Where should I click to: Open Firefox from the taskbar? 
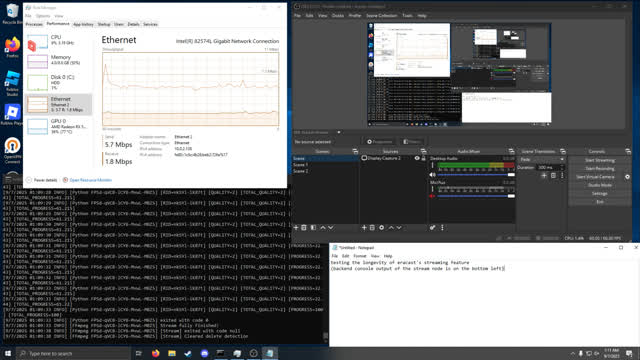pos(156,353)
